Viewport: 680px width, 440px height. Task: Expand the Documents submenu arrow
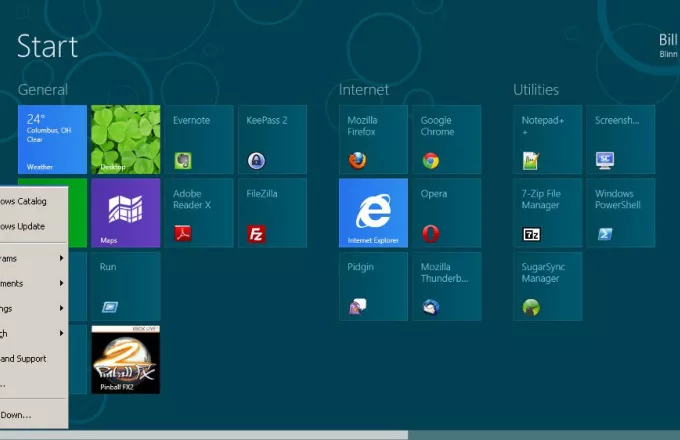(x=62, y=284)
